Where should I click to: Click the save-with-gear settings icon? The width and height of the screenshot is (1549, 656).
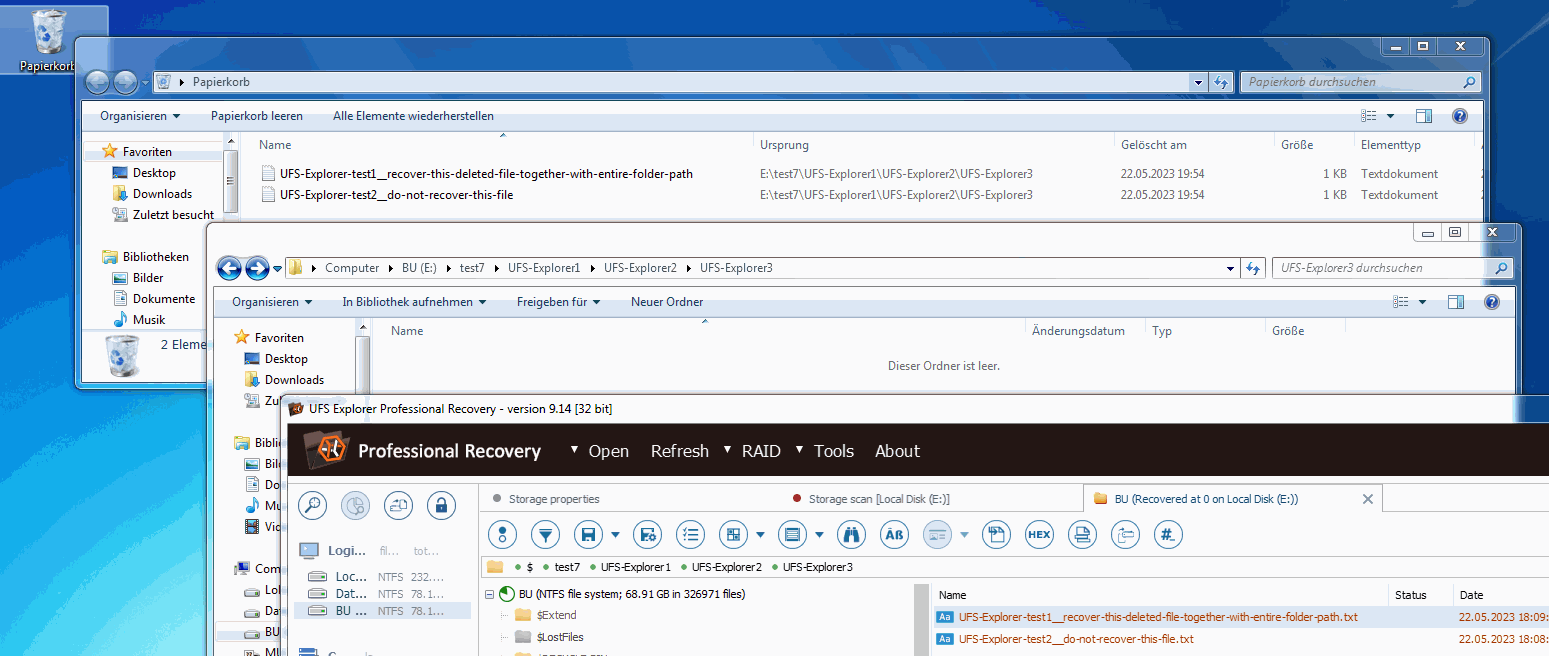(647, 535)
